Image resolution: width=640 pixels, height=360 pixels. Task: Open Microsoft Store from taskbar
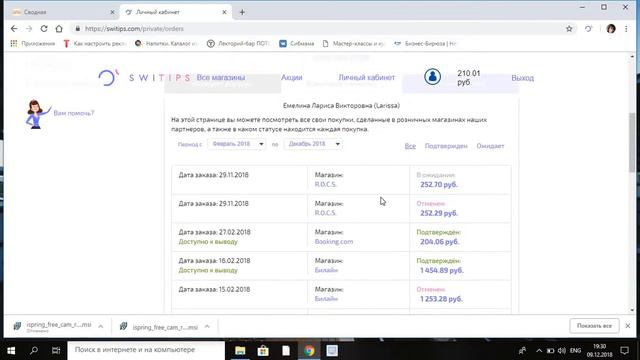[263, 350]
